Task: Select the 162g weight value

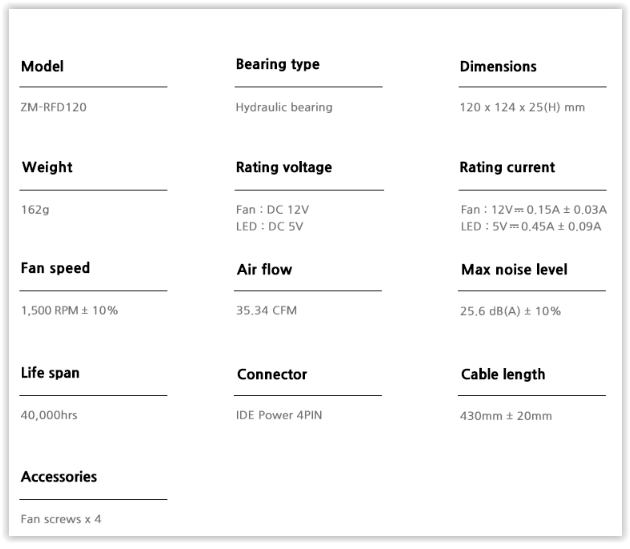Action: coord(35,210)
